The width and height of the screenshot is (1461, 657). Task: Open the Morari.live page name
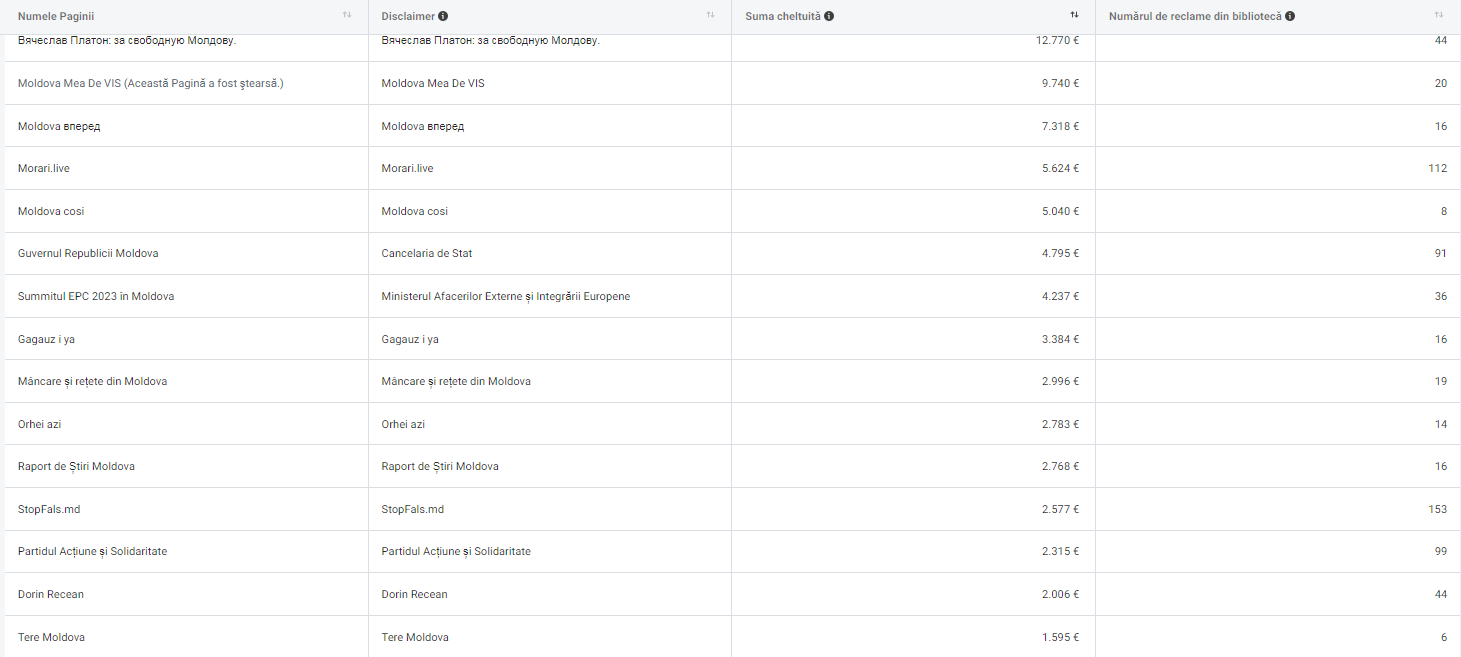coord(44,168)
